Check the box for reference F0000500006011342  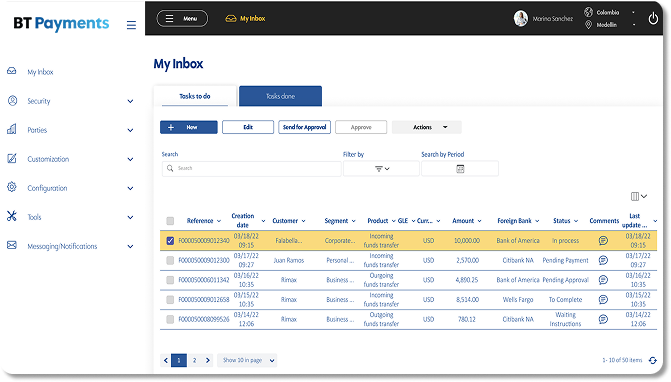click(x=170, y=280)
